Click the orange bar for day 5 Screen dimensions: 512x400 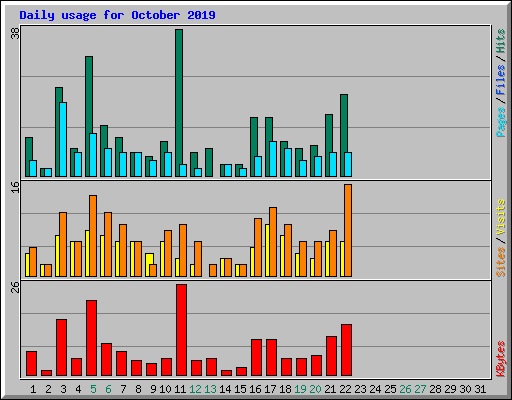93,236
